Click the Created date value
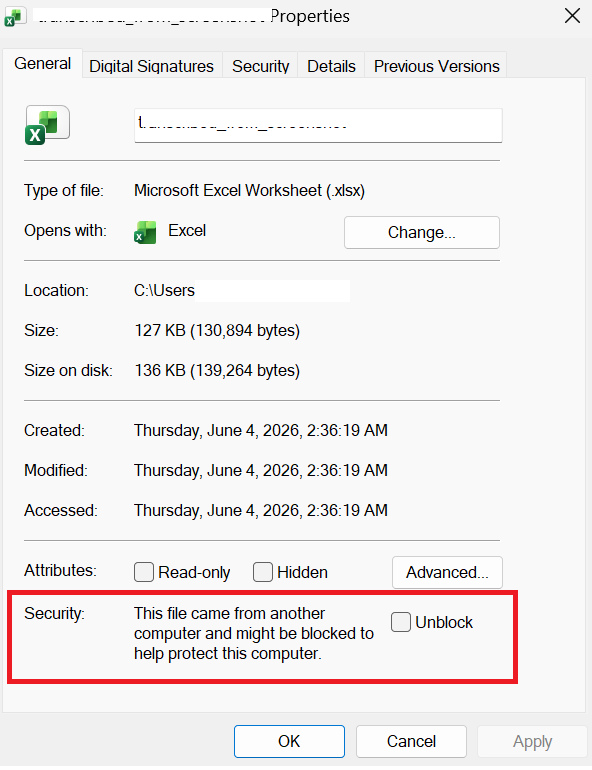This screenshot has height=770, width=592. (261, 431)
